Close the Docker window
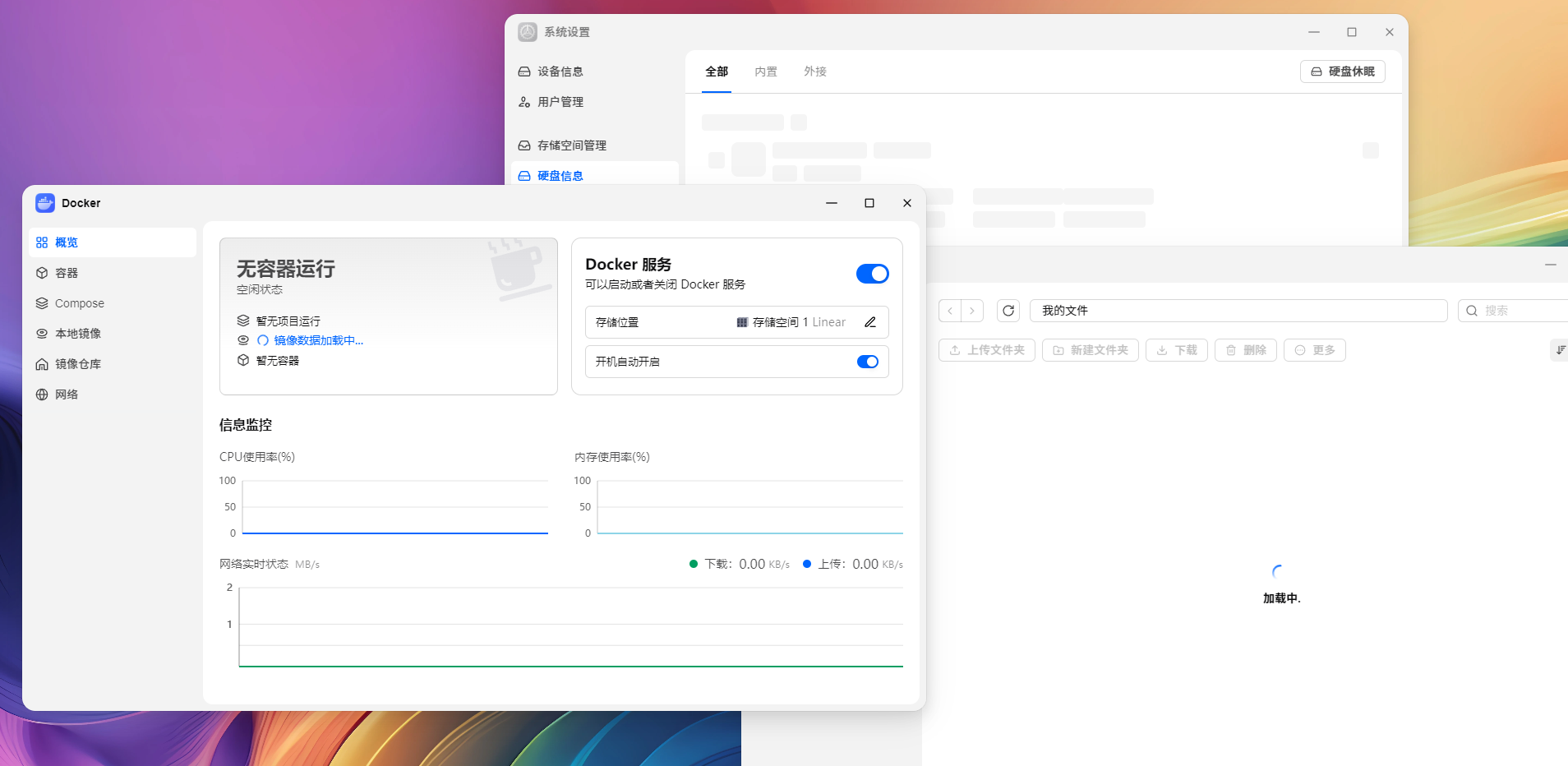Screen dimensions: 1568x766 [907, 203]
